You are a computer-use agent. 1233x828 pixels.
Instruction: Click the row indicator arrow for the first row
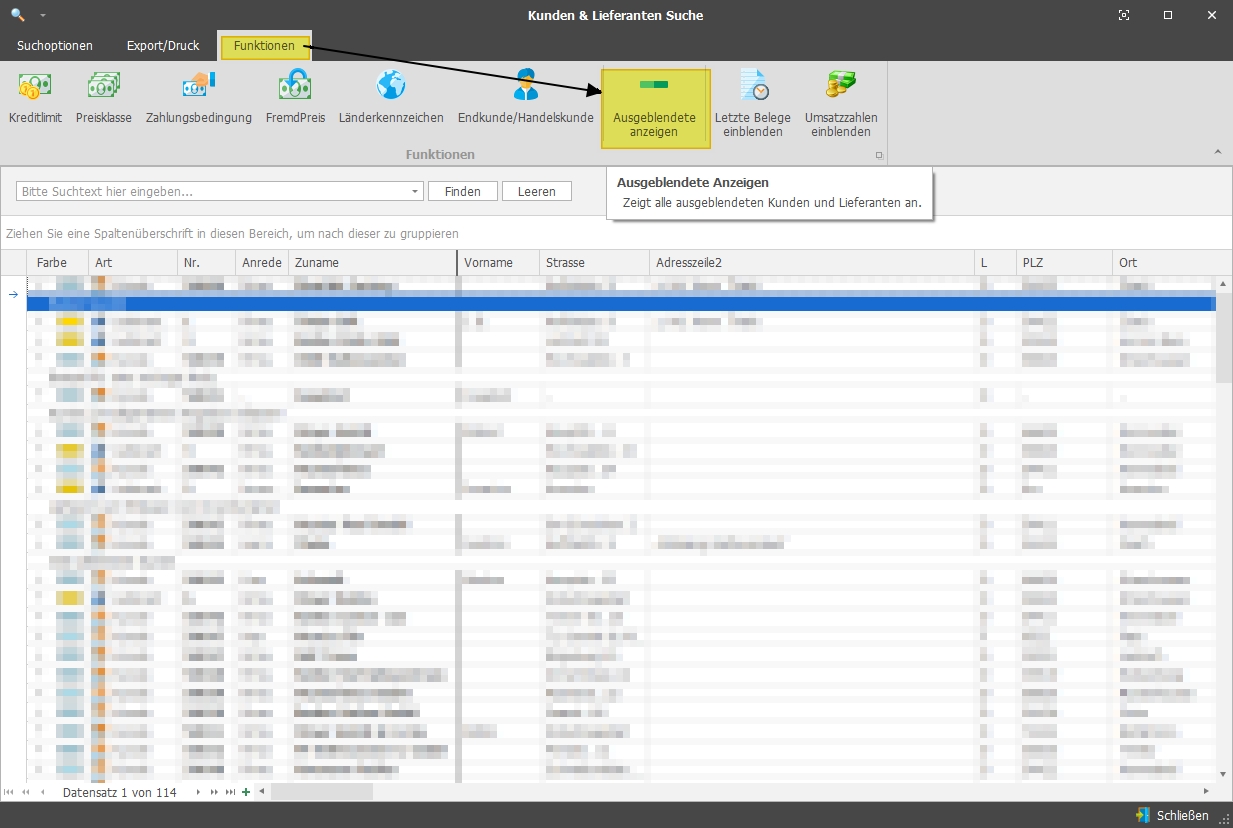point(13,295)
